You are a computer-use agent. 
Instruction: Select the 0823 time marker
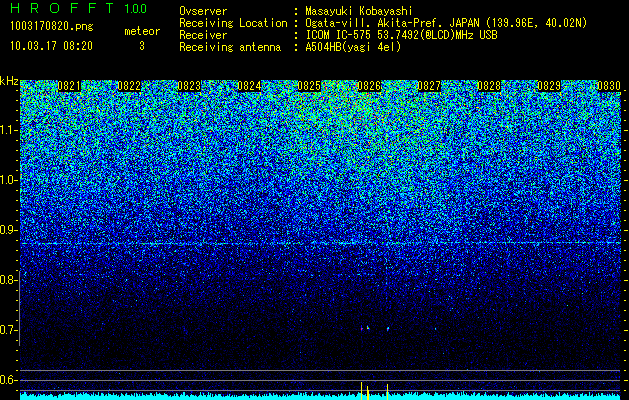pyautogui.click(x=189, y=86)
